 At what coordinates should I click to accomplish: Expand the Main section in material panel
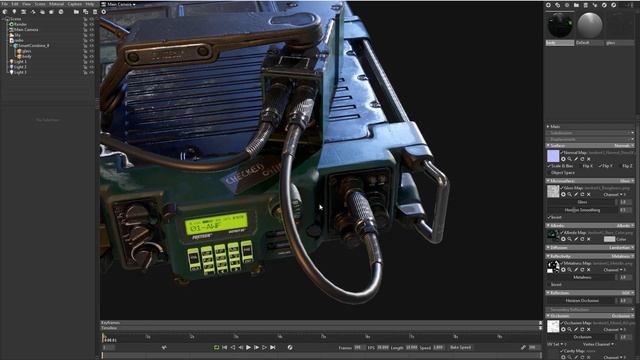(548, 127)
